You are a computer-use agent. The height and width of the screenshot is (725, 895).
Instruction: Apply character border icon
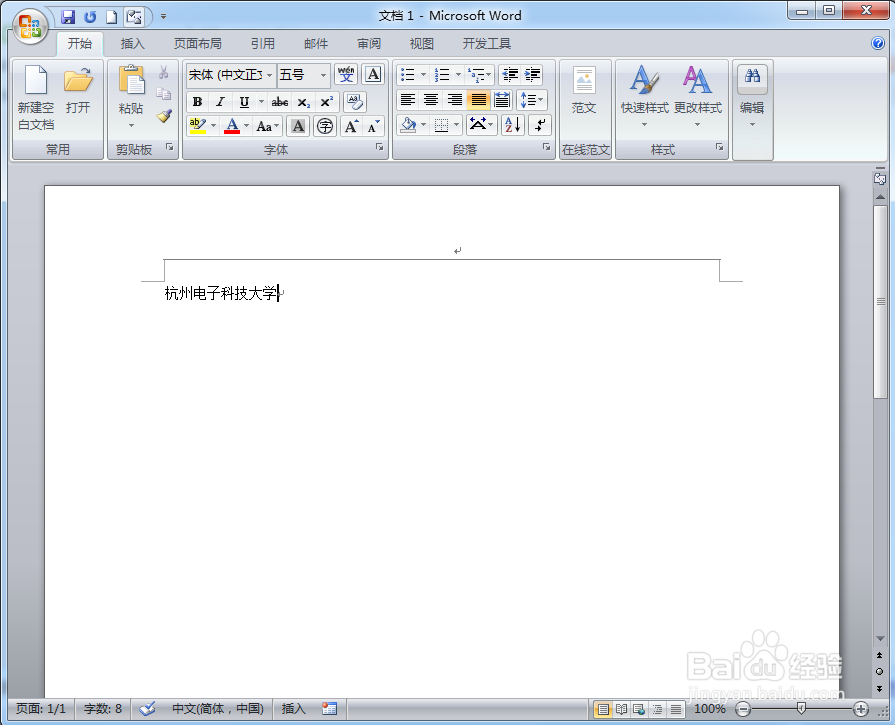coord(373,74)
